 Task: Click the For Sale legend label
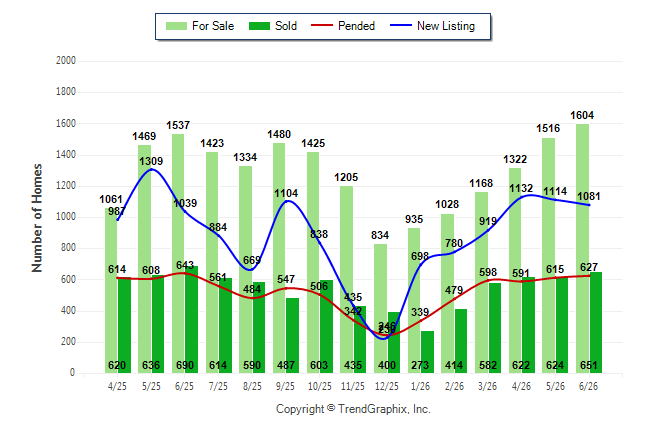pos(213,26)
